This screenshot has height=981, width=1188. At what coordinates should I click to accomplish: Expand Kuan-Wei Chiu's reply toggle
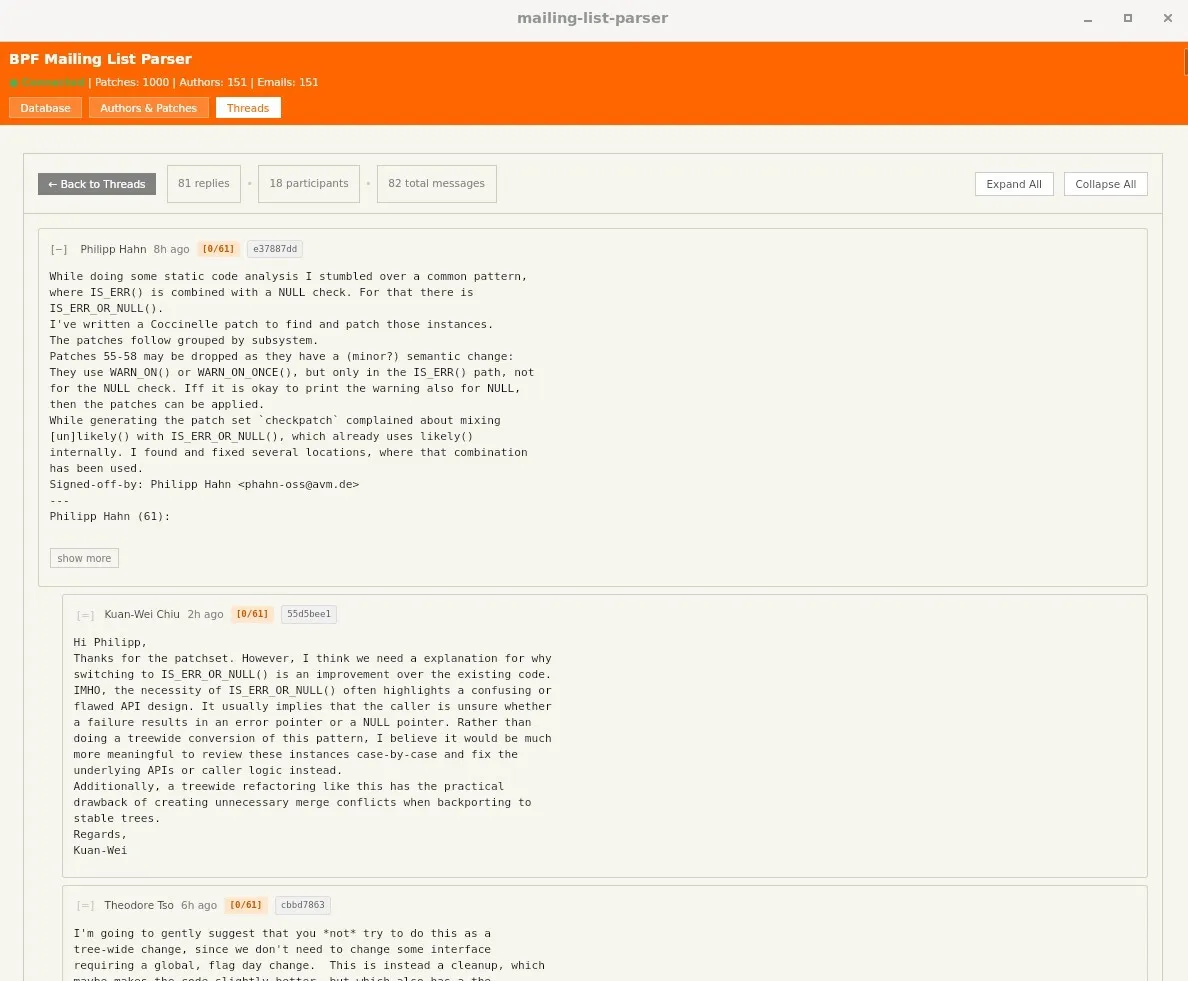[85, 615]
